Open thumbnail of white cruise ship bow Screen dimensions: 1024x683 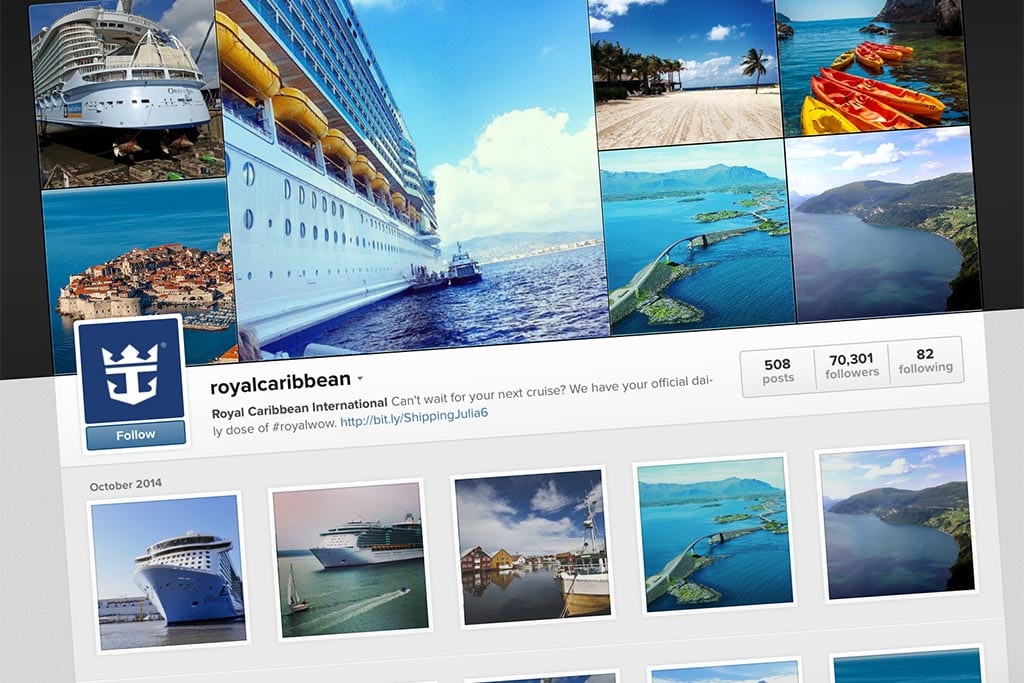point(168,572)
